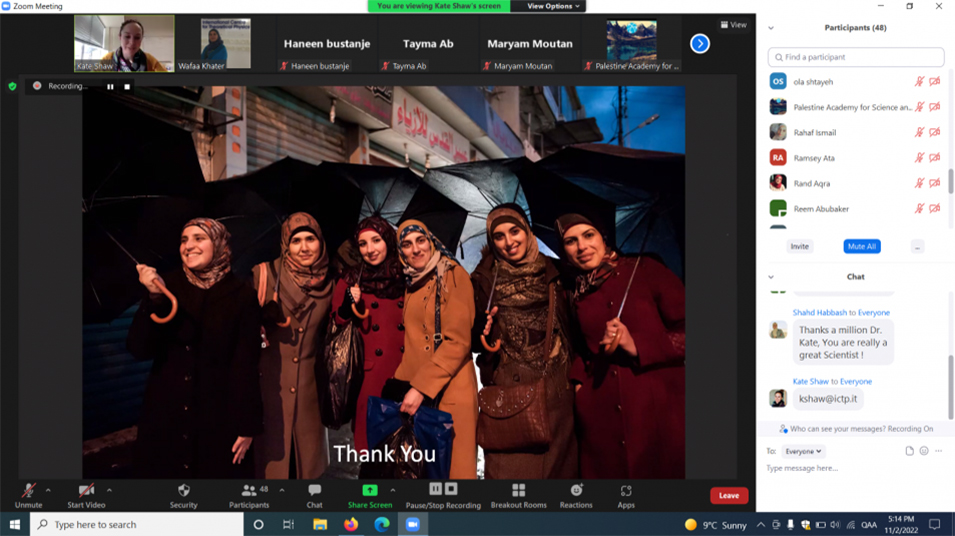Open Breakout Rooms from the toolbar

(x=518, y=491)
